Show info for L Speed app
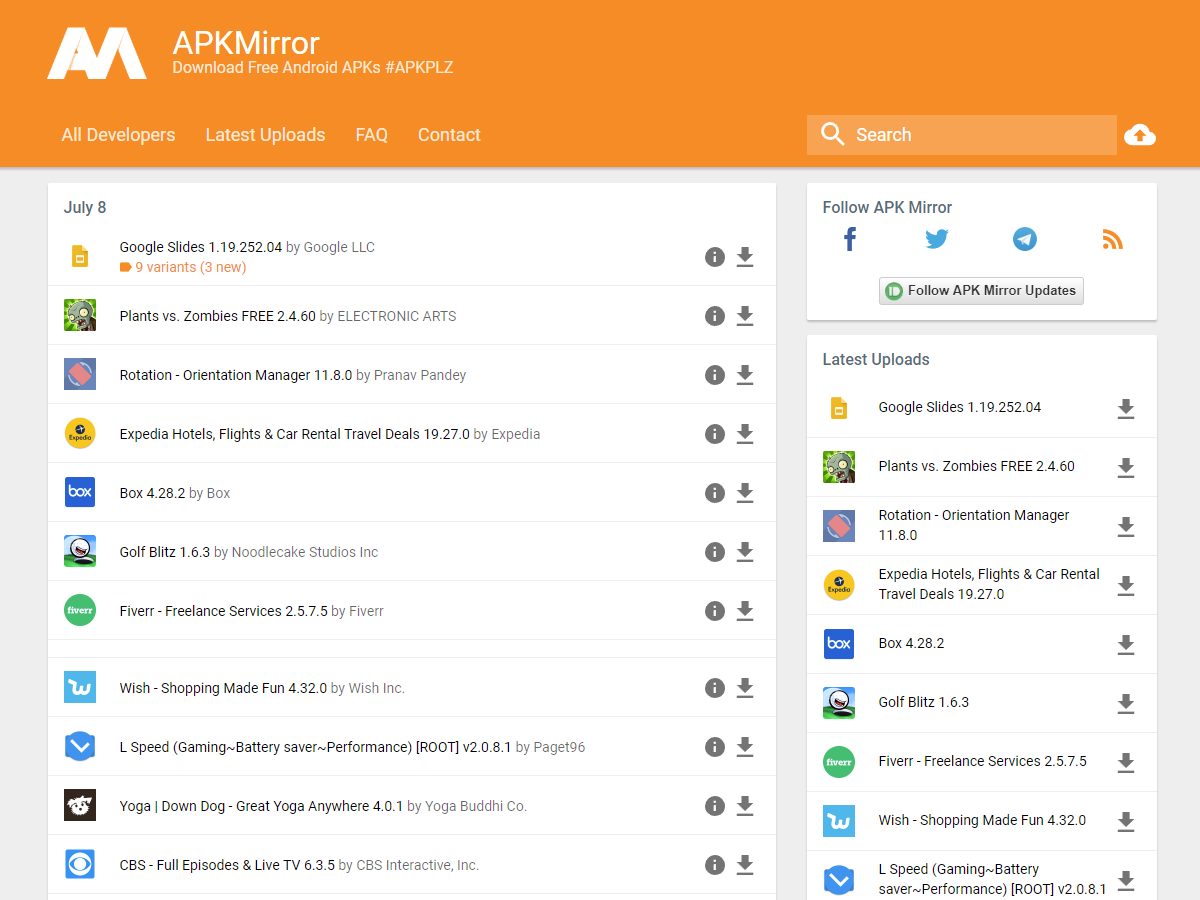Screen dimensions: 1200x900 pyautogui.click(x=715, y=747)
